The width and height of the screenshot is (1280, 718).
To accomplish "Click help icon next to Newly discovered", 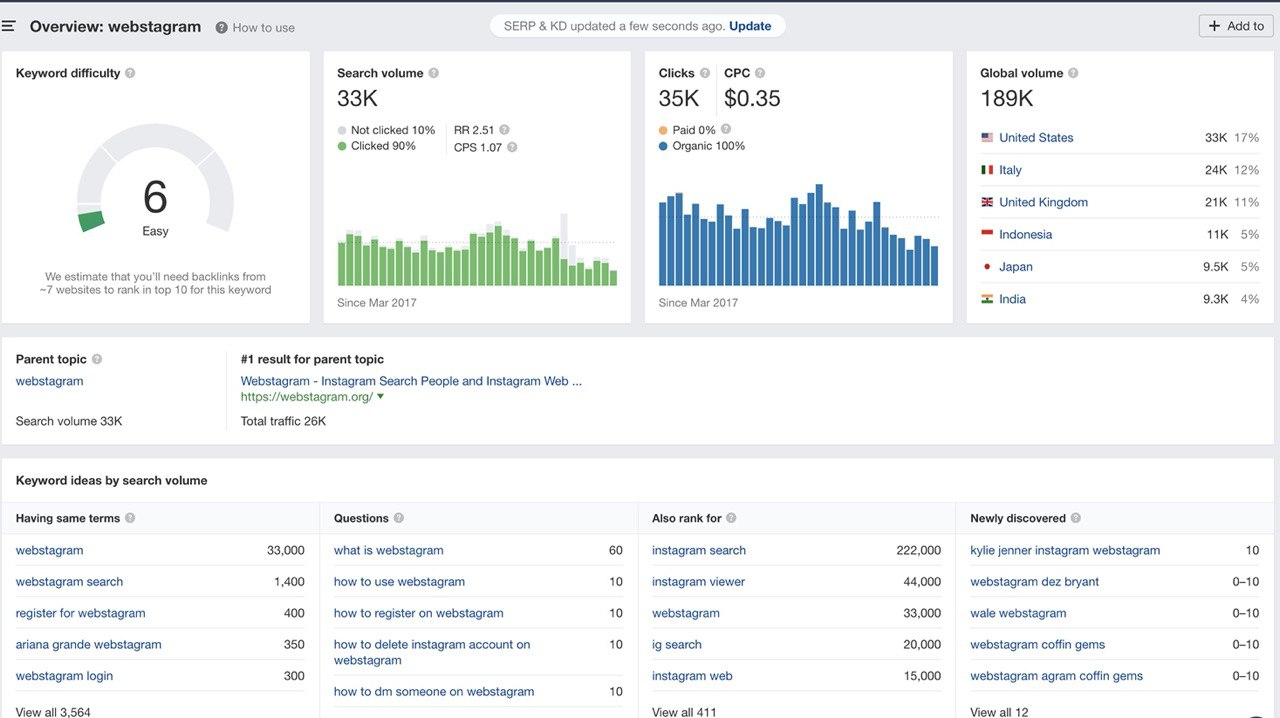I will point(1076,518).
